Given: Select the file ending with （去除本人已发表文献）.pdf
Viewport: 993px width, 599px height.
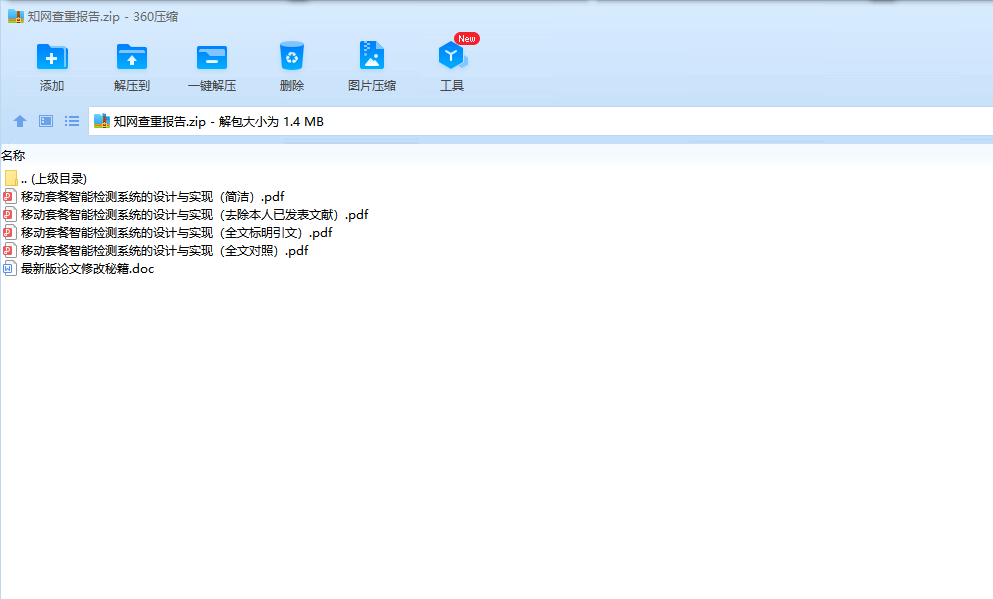Looking at the screenshot, I should [186, 215].
